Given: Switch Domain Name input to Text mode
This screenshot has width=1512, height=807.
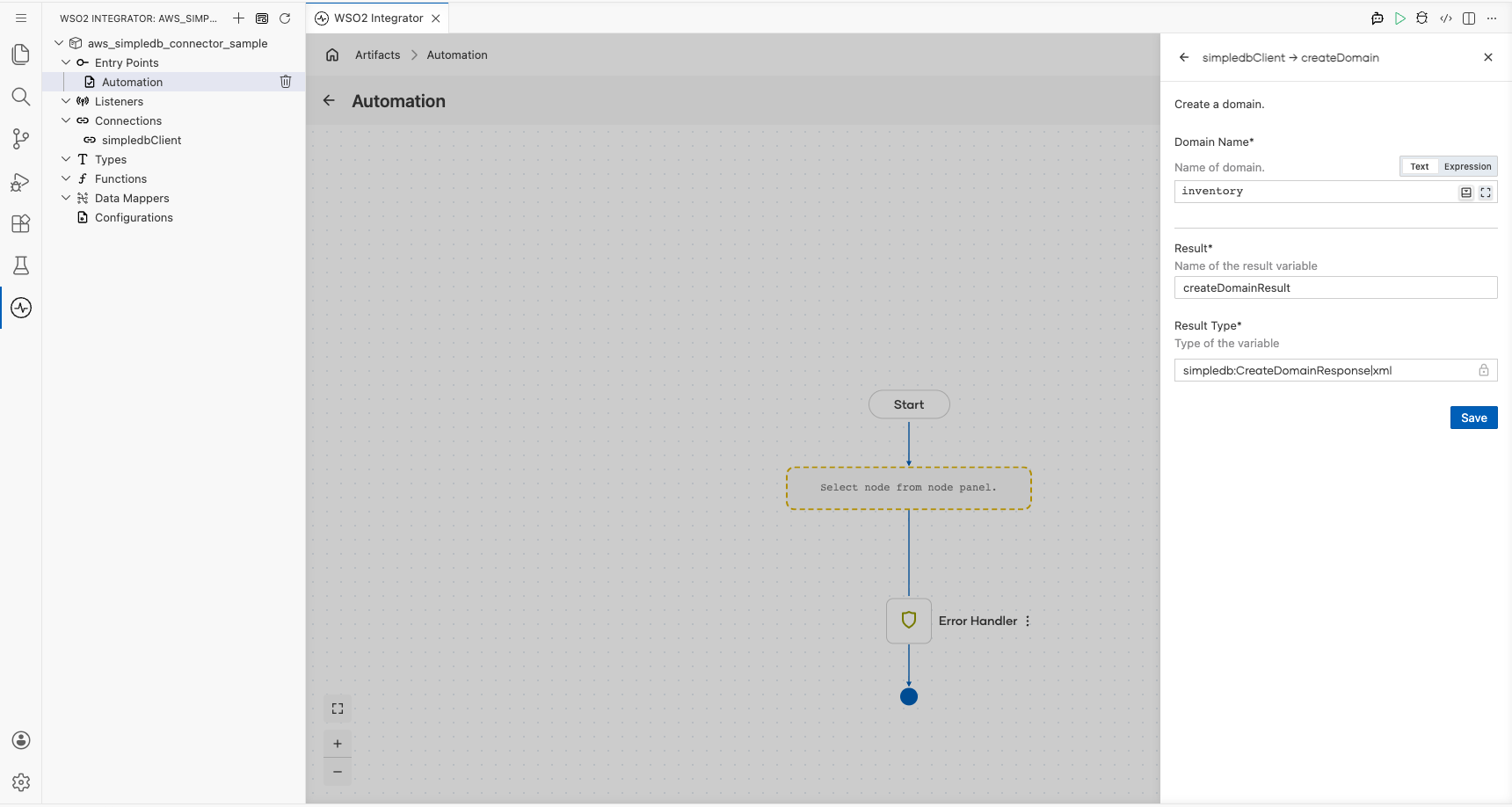Looking at the screenshot, I should [1420, 166].
